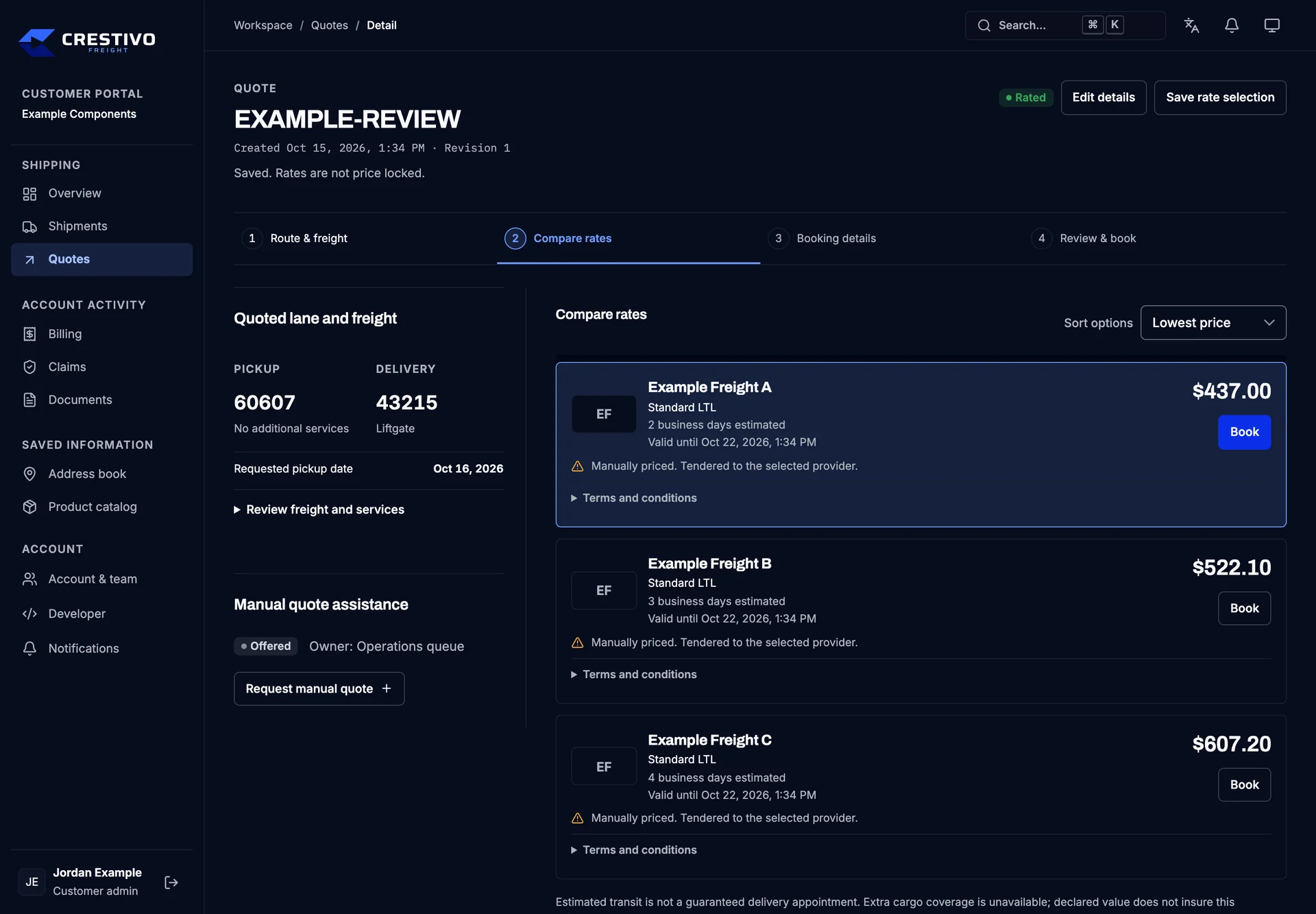The height and width of the screenshot is (914, 1316).
Task: Click the Crestivo Freight logo
Action: pos(87,42)
